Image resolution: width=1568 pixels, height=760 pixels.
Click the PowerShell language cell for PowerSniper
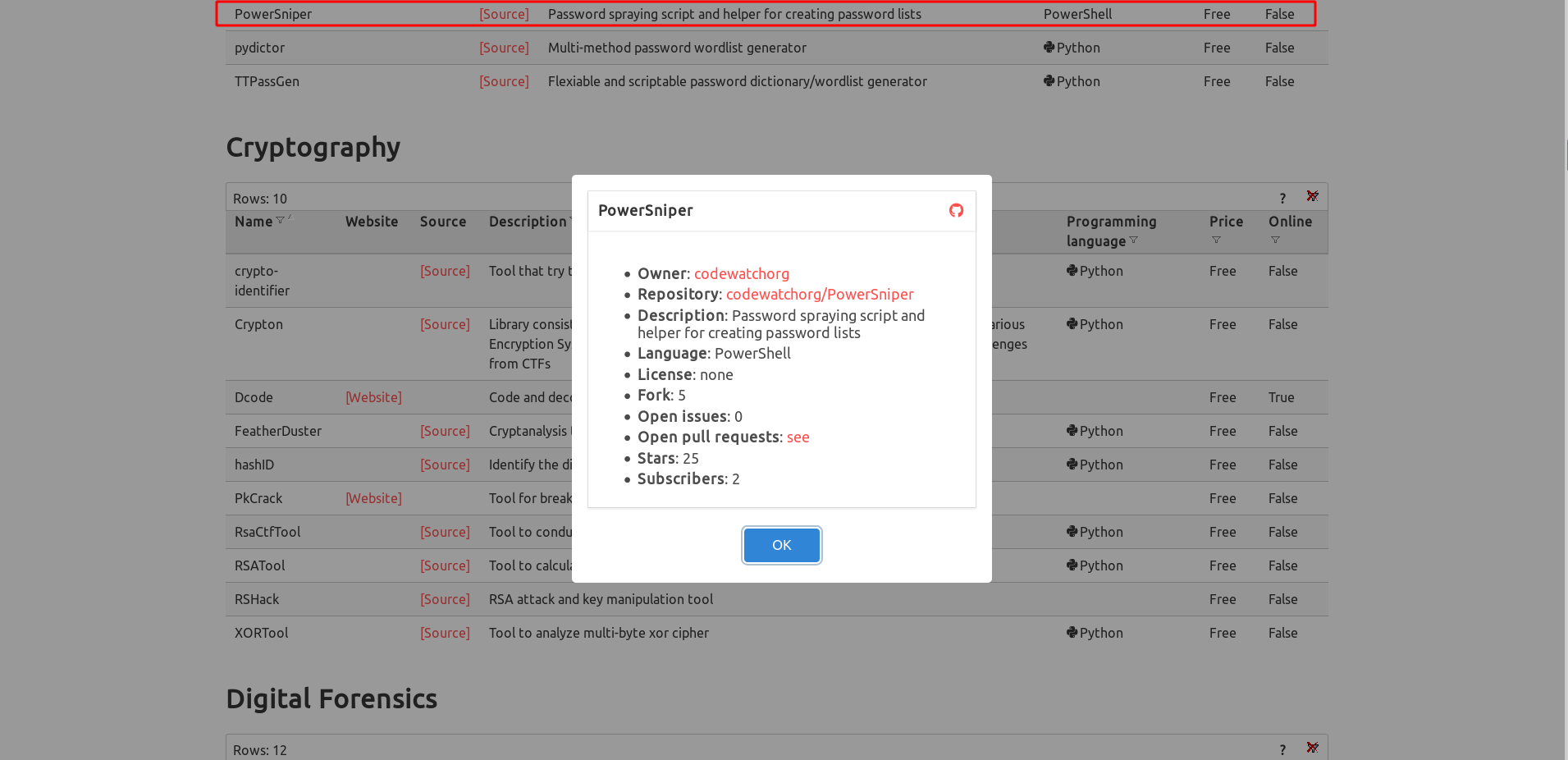point(1077,15)
